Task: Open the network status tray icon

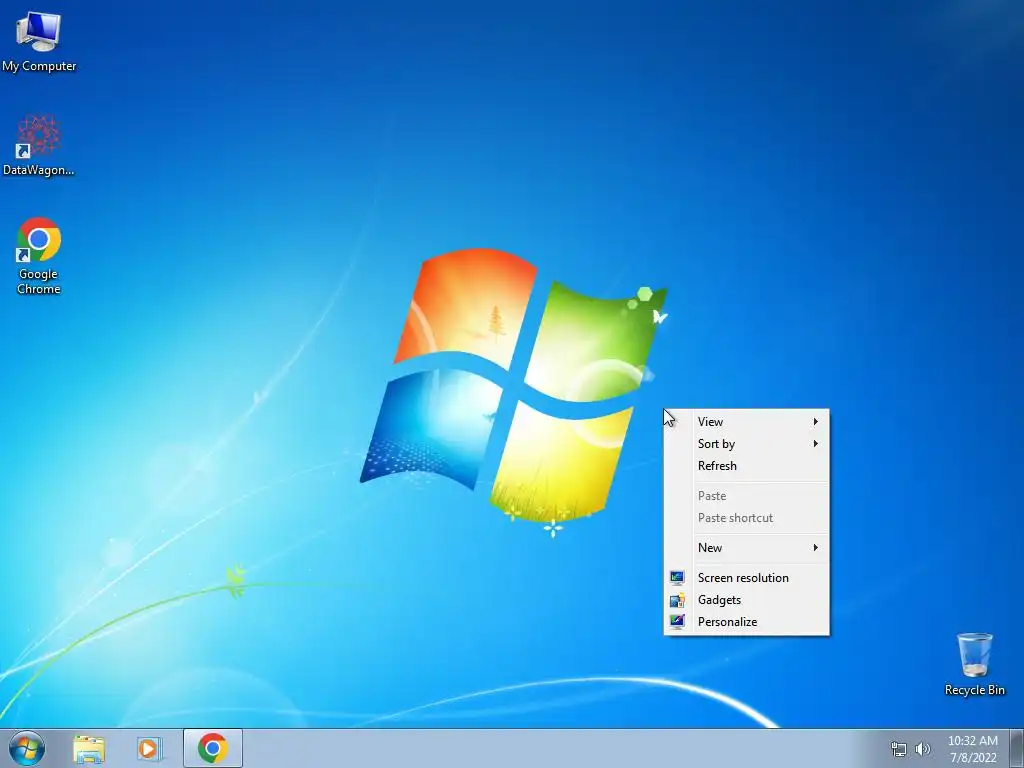Action: [x=899, y=749]
